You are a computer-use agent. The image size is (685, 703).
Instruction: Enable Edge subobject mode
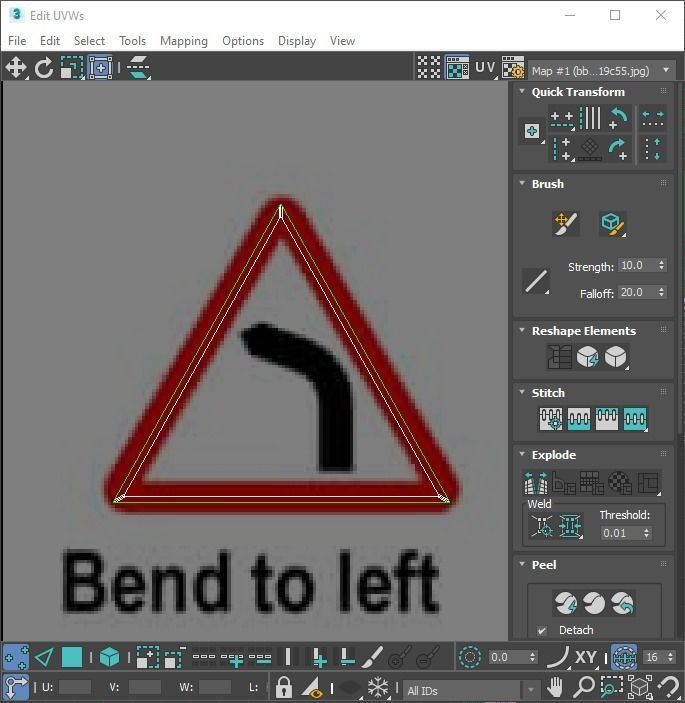pos(44,657)
